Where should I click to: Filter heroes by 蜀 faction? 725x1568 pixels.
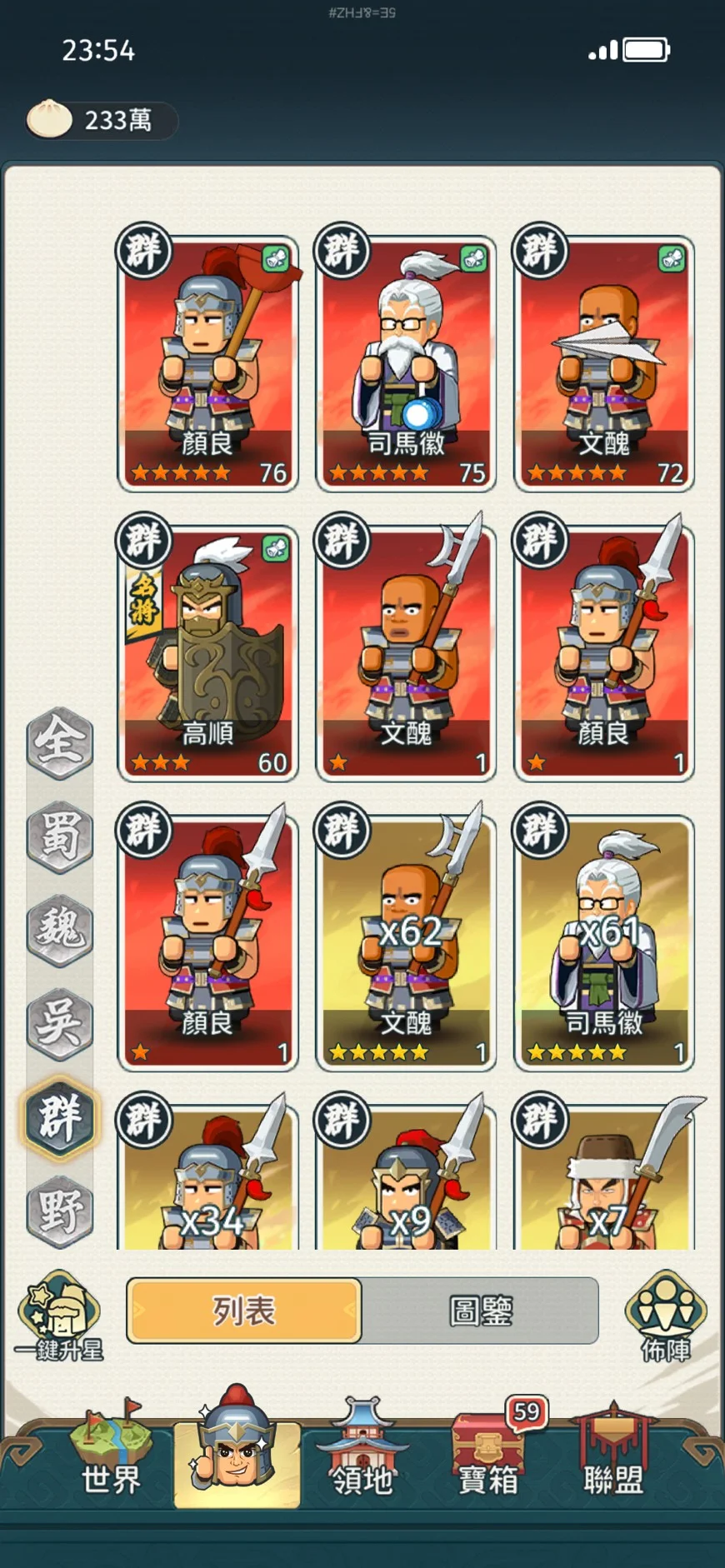[60, 836]
